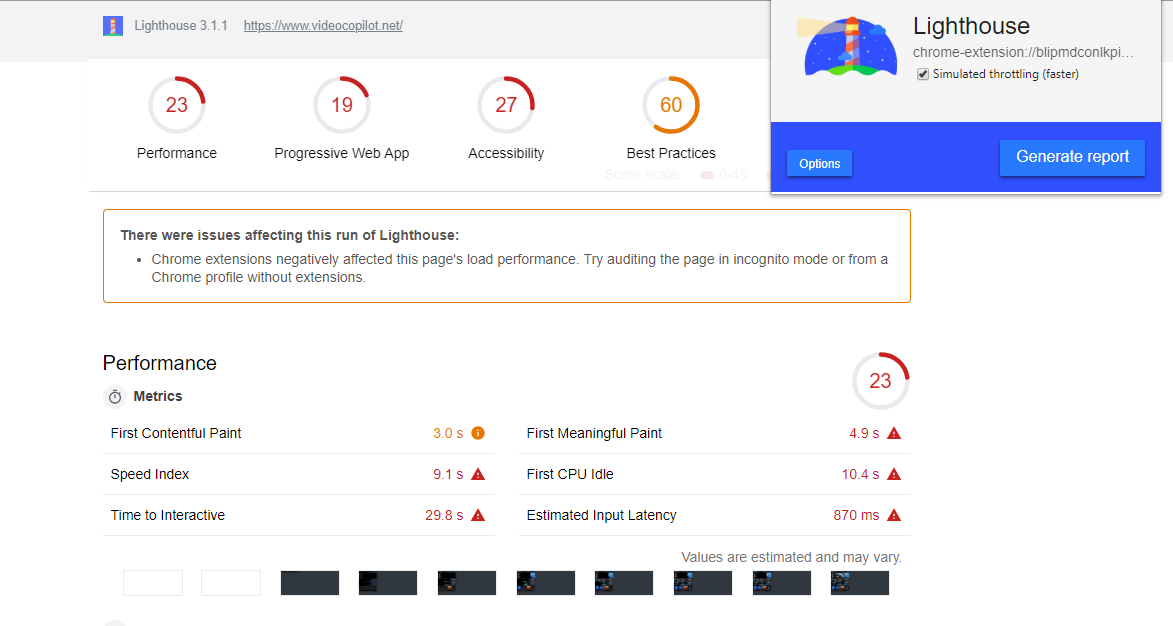Click the Best Practices score gauge 60
Screen dimensions: 1173x626
point(671,105)
